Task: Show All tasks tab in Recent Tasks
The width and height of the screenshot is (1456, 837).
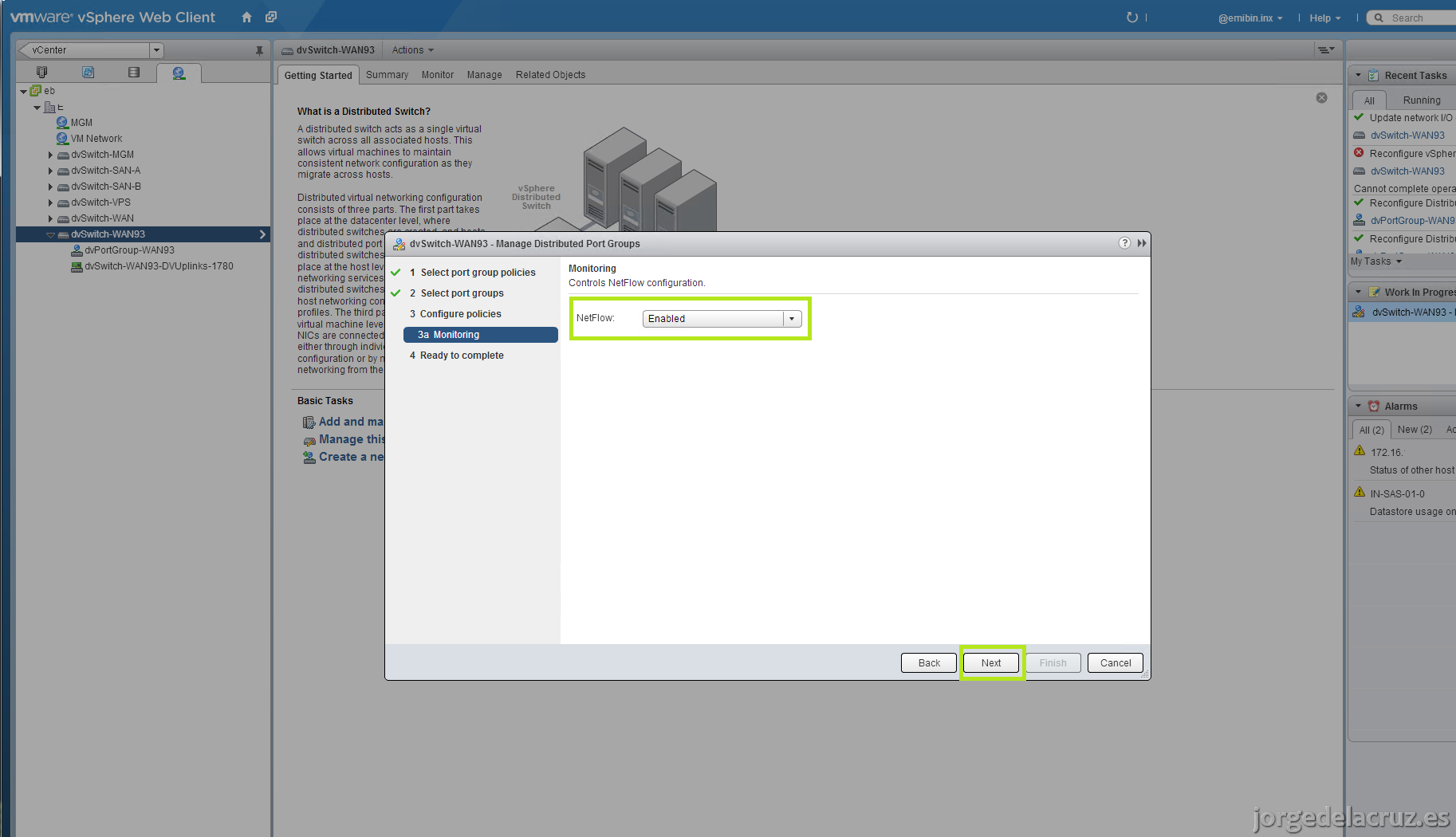Action: [1369, 100]
